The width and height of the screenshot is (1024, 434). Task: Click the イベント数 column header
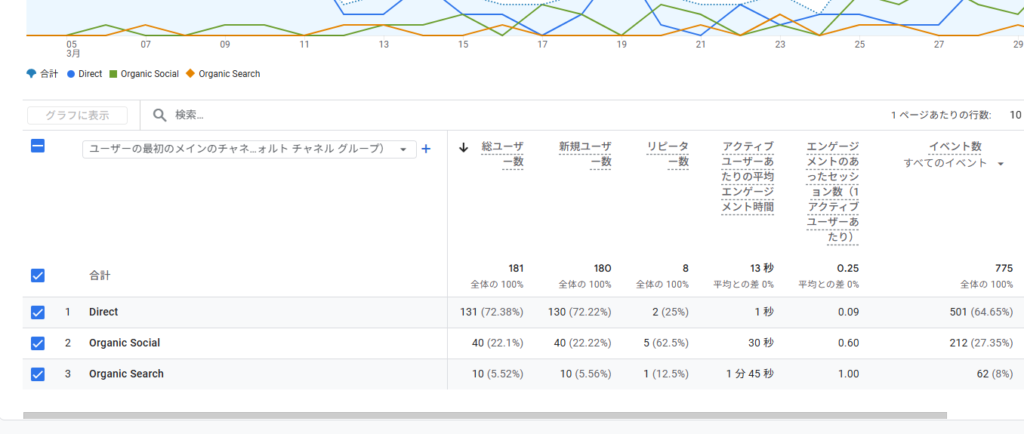[x=957, y=147]
